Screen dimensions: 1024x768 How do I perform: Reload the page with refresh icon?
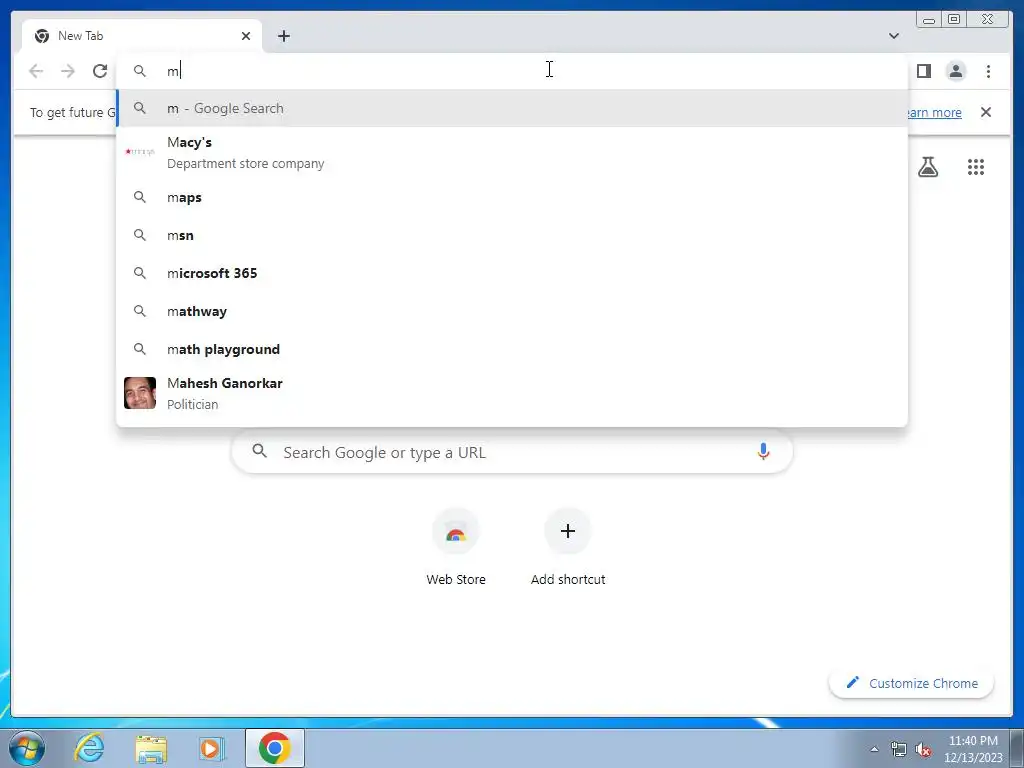[x=100, y=71]
